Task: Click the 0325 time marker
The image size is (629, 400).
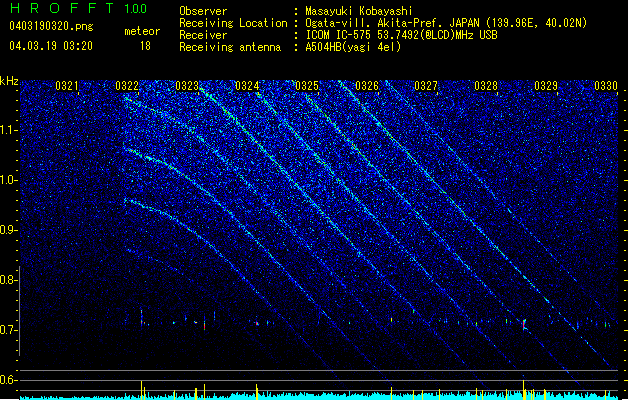Action: [307, 86]
